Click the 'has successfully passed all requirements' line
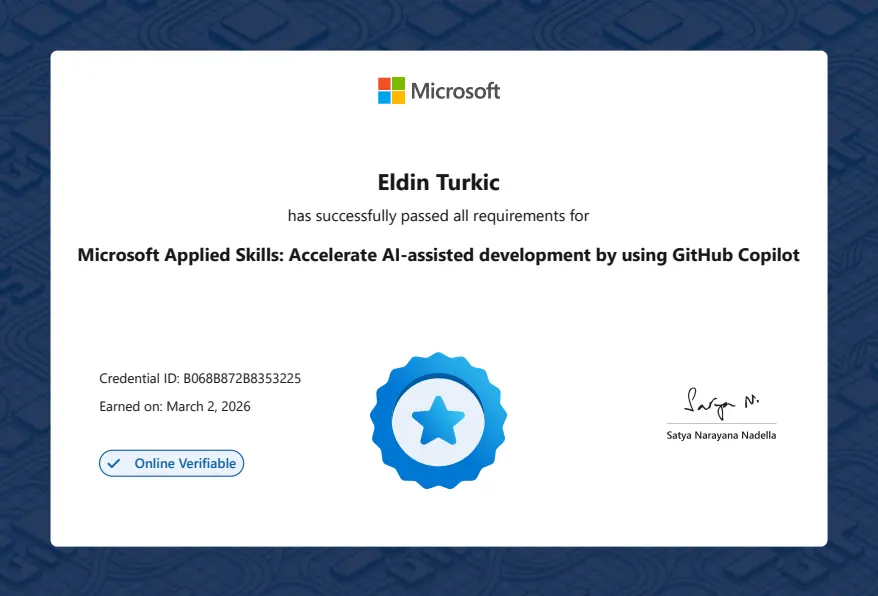Screen dimensions: 878x596 pyautogui.click(x=438, y=216)
